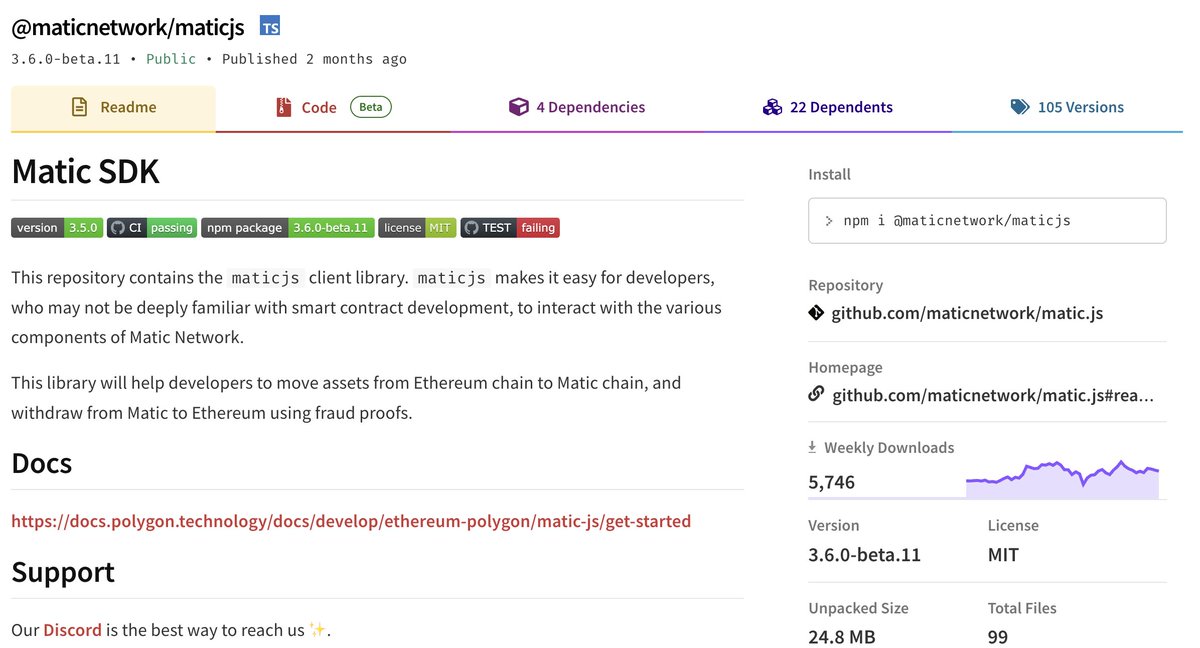Click the Docs heading
This screenshot has width=1200, height=648.
(x=41, y=463)
